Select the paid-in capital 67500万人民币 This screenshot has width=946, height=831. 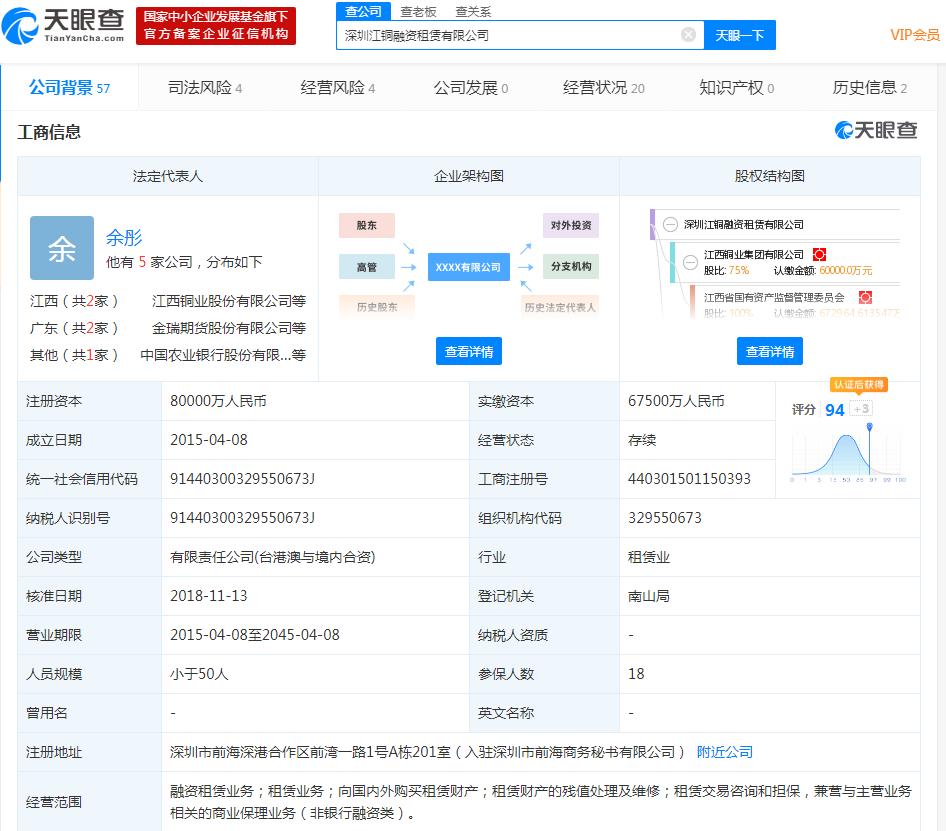click(676, 401)
